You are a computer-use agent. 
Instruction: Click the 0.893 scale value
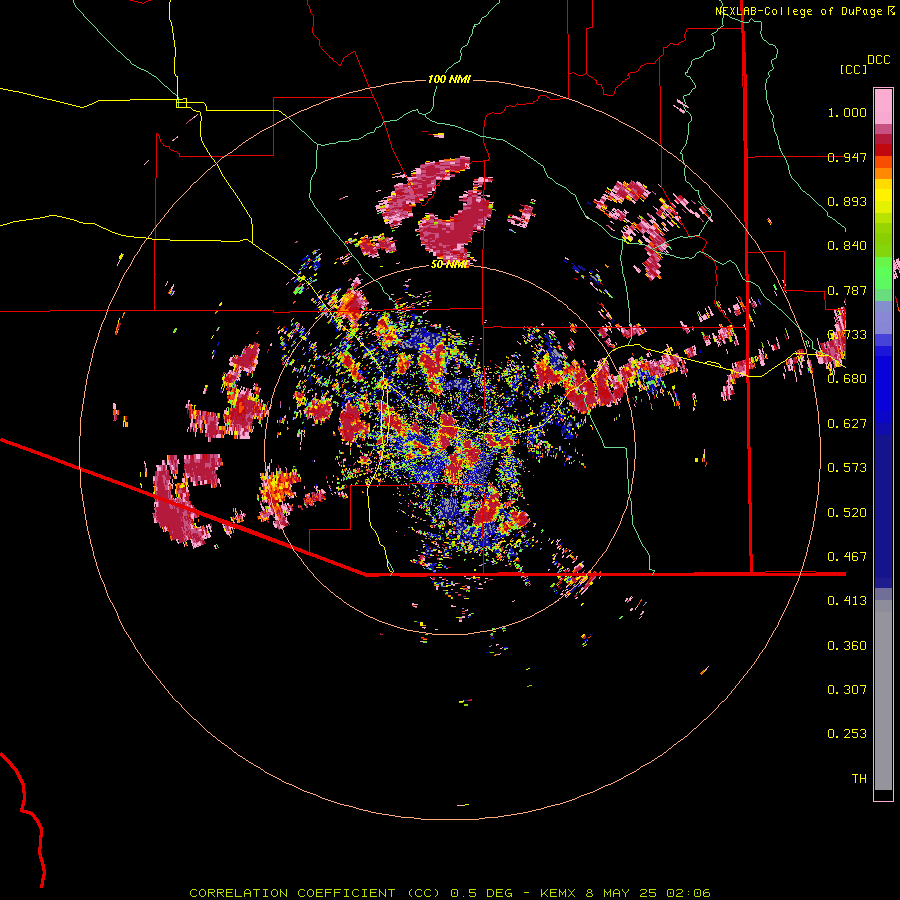click(x=847, y=201)
